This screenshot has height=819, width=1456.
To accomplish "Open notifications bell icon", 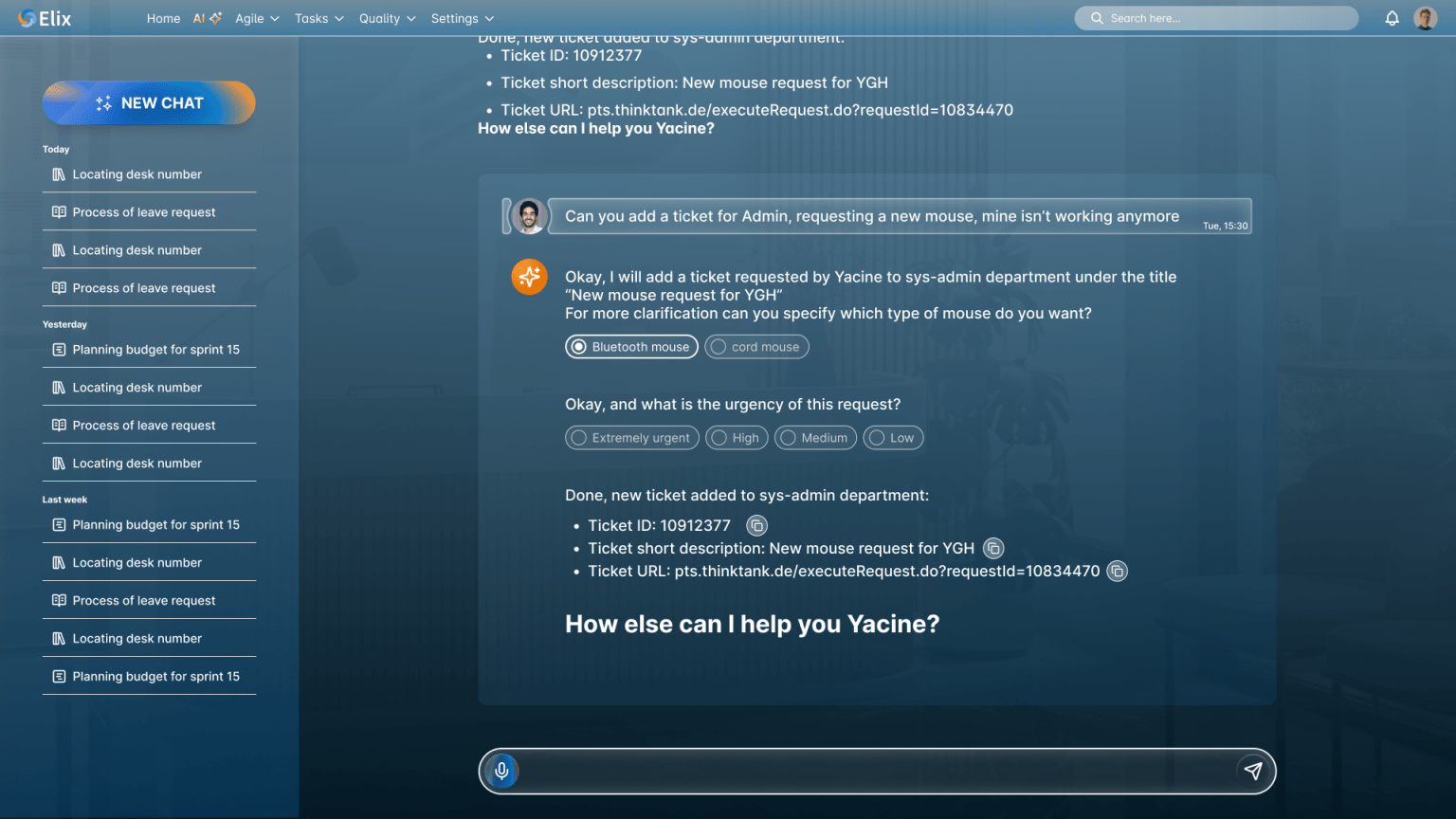I will [1392, 18].
